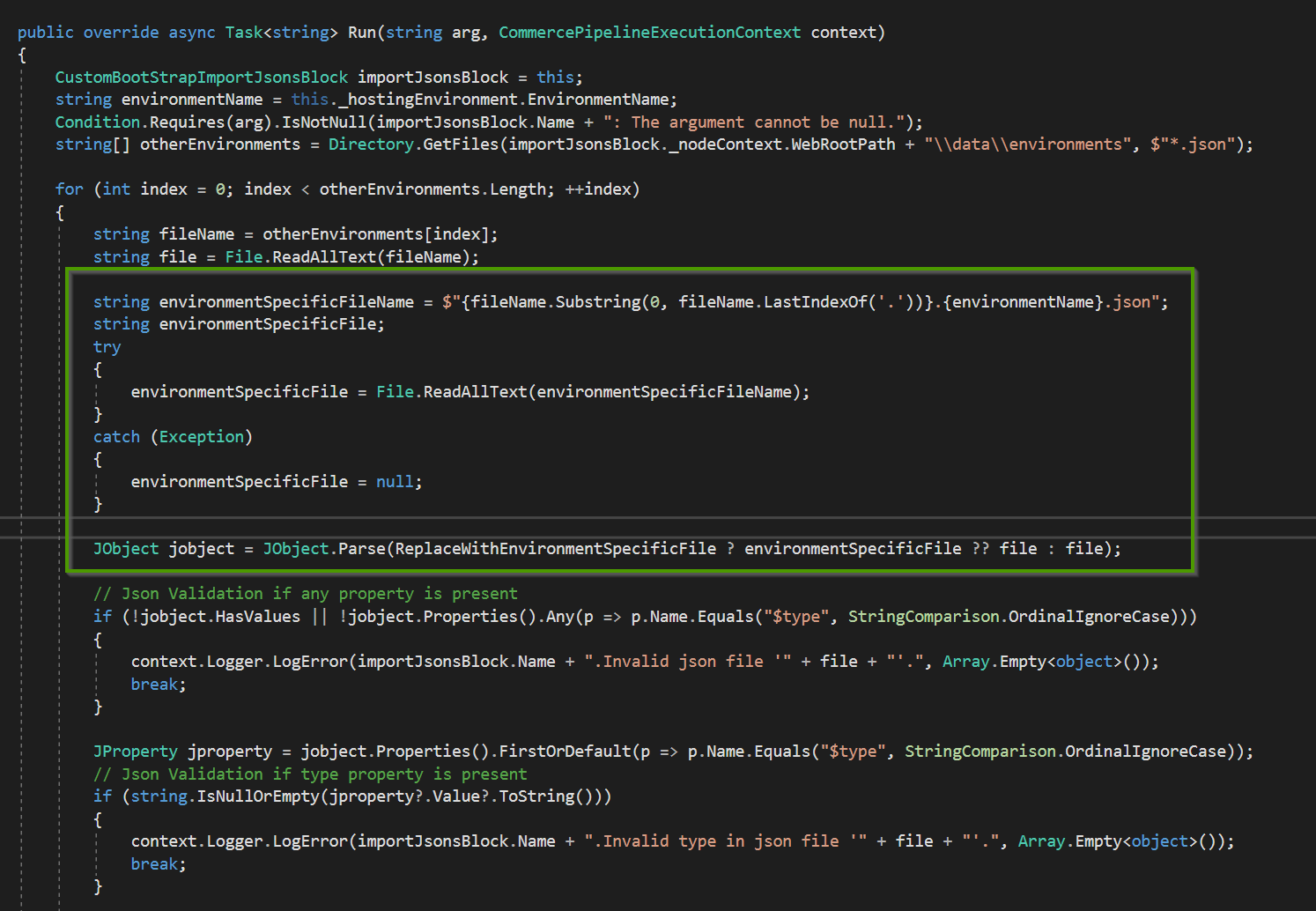Screen dimensions: 1316x911
Task: Click 'ReadAllText(environmentSpecificFileName)' in the try block
Action: [611, 392]
